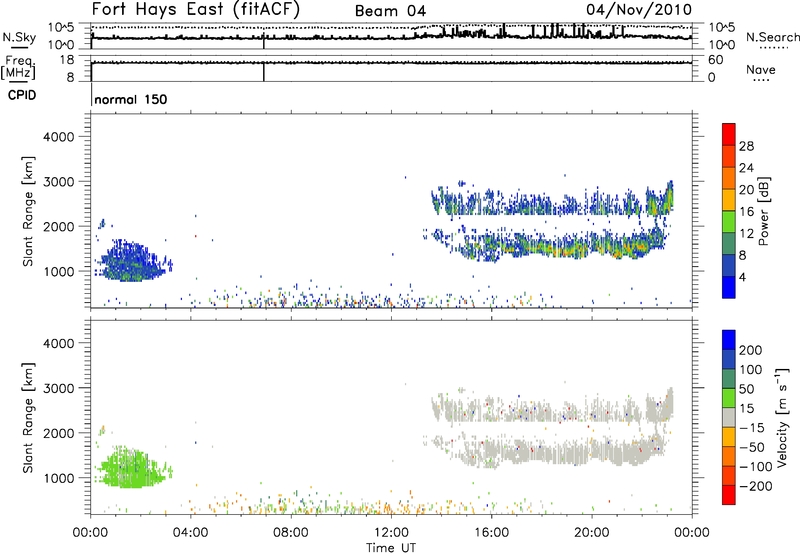Select the 'Beam 04' heading

390,11
